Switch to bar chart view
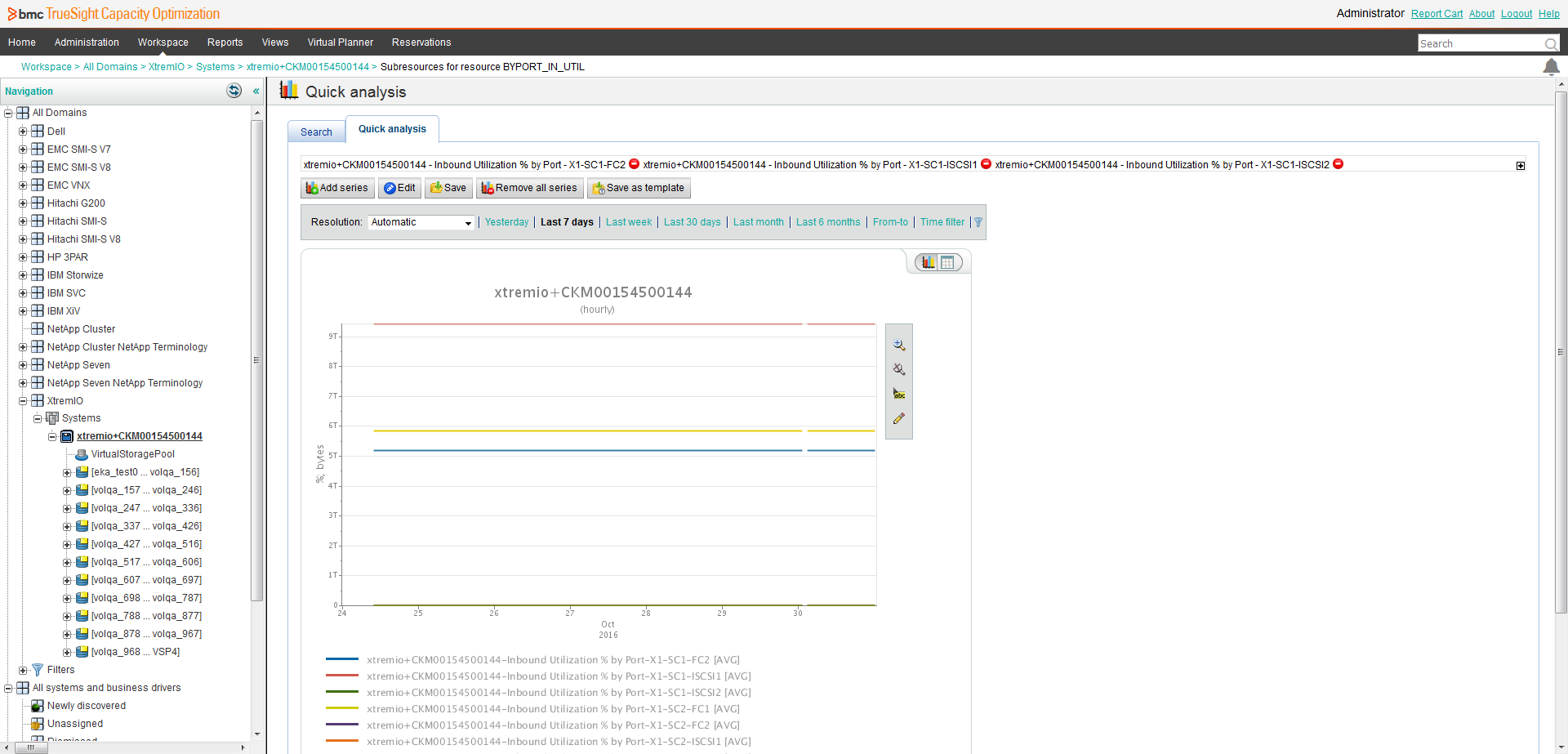Image resolution: width=1568 pixels, height=754 pixels. pos(929,262)
